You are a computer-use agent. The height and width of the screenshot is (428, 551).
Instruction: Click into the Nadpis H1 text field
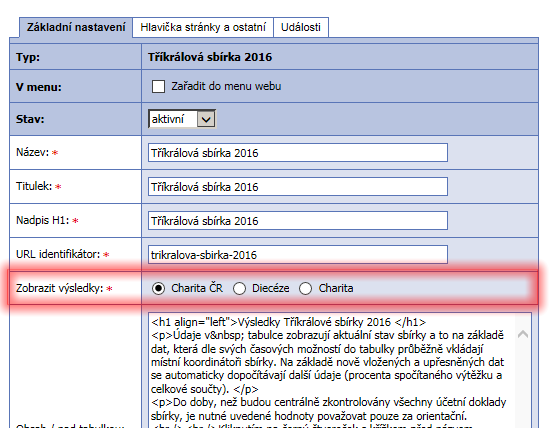click(x=298, y=221)
